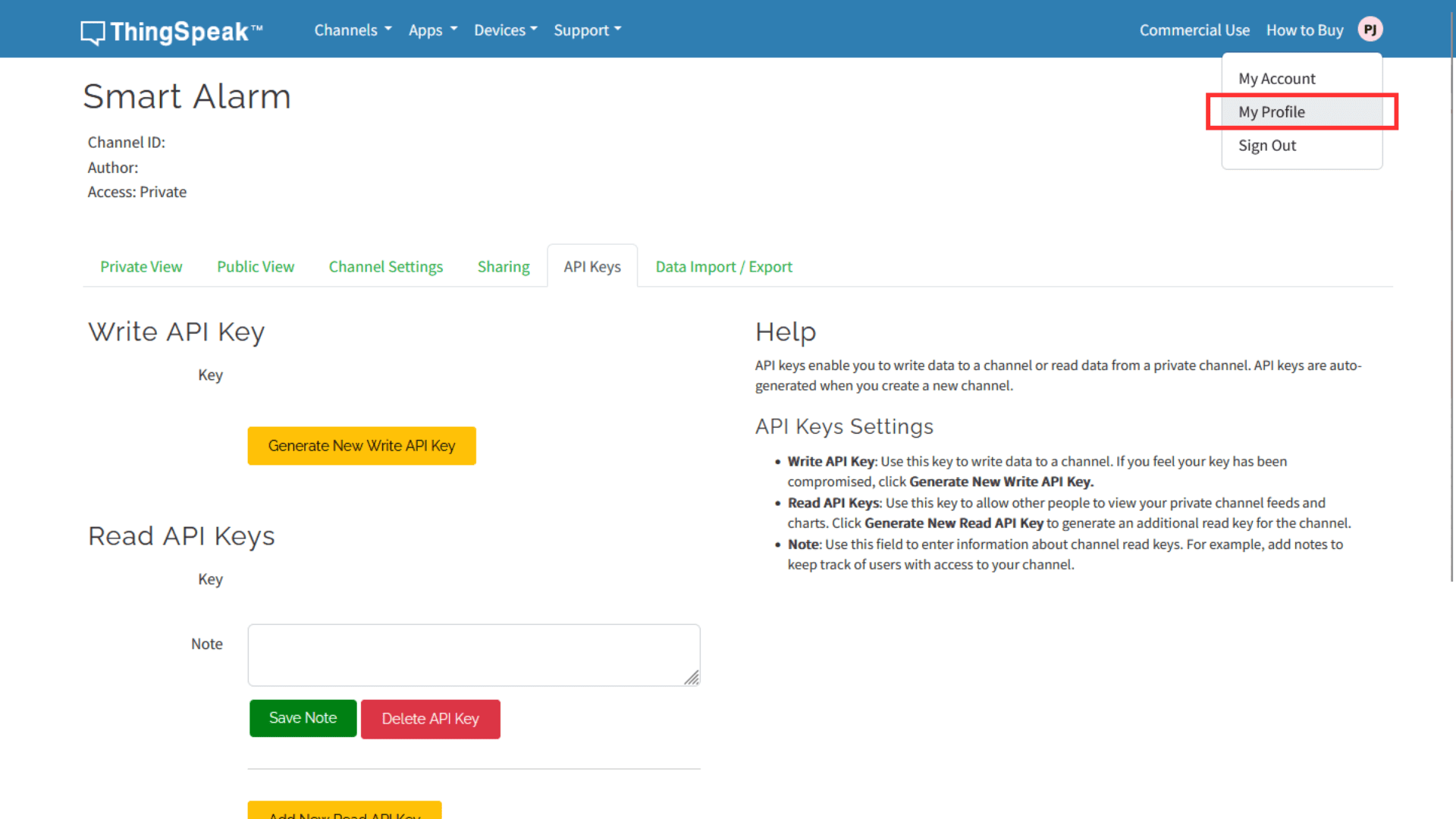Image resolution: width=1456 pixels, height=819 pixels.
Task: Open the Channel Settings tab
Action: [386, 267]
